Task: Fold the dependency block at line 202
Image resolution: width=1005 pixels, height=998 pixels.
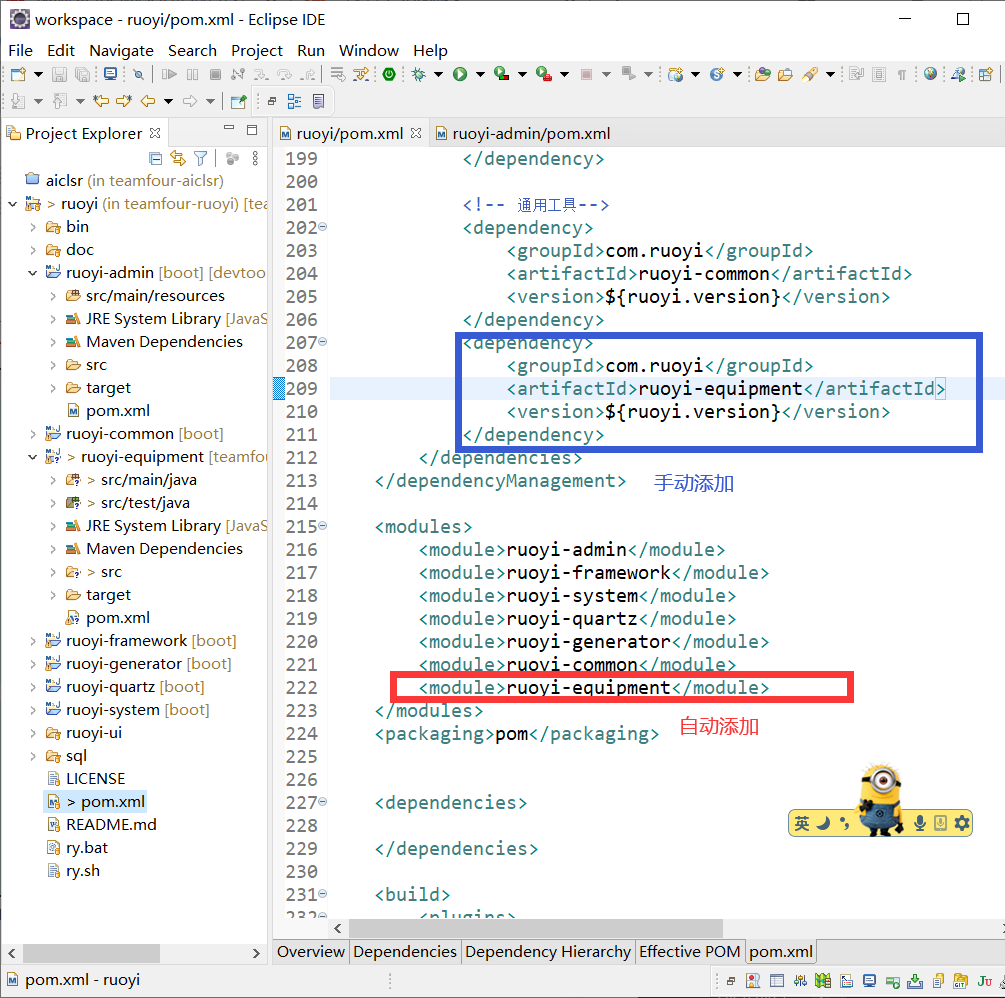Action: click(x=323, y=227)
